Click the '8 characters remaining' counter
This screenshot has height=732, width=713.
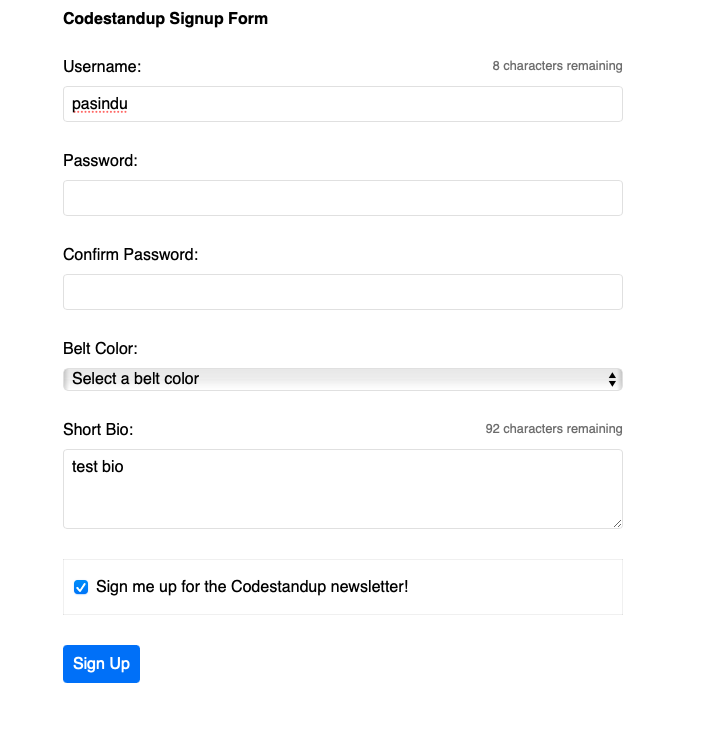[x=557, y=66]
